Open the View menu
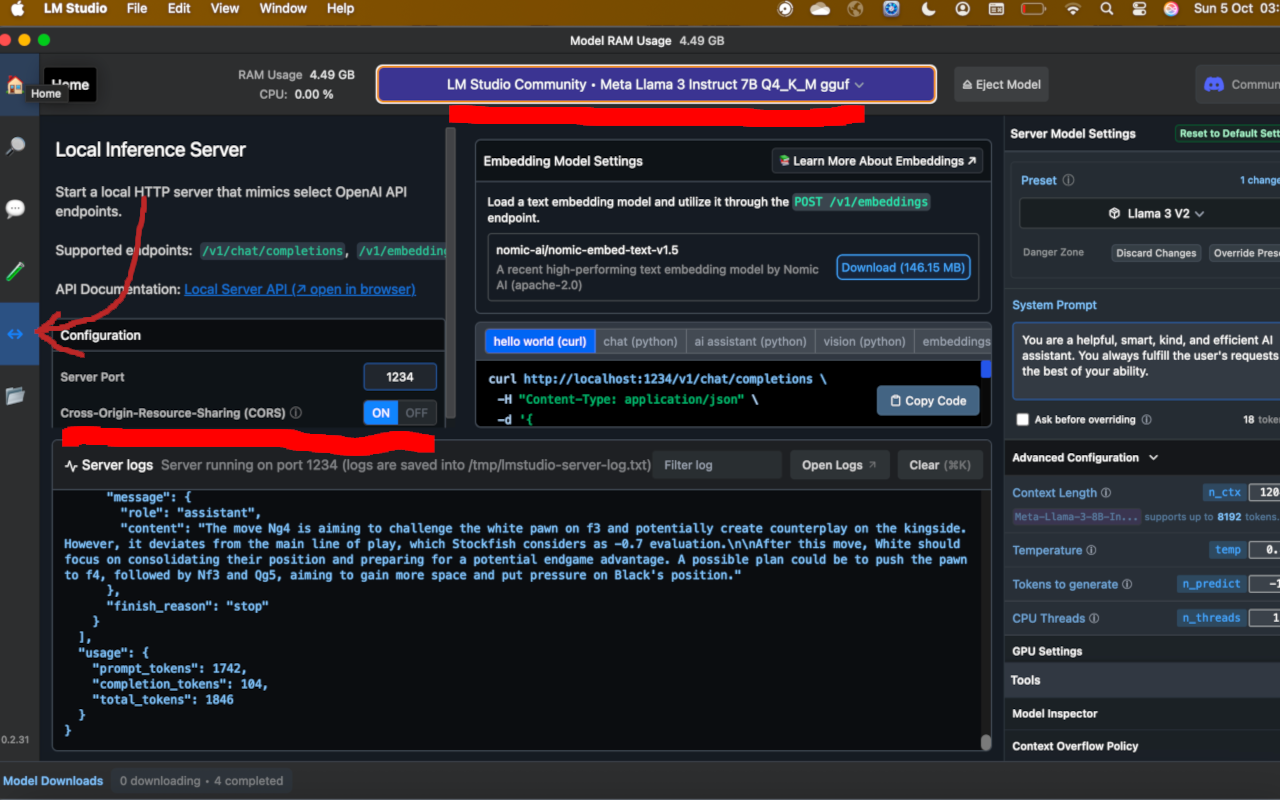This screenshot has width=1280, height=800. point(225,9)
